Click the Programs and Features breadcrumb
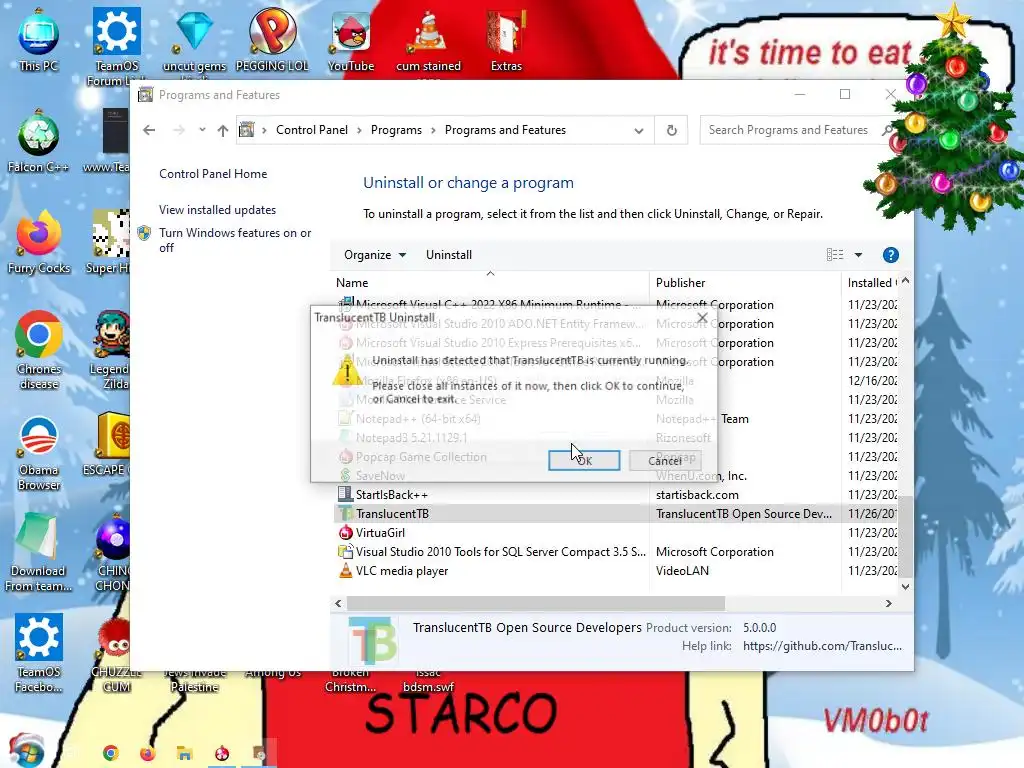 point(505,130)
